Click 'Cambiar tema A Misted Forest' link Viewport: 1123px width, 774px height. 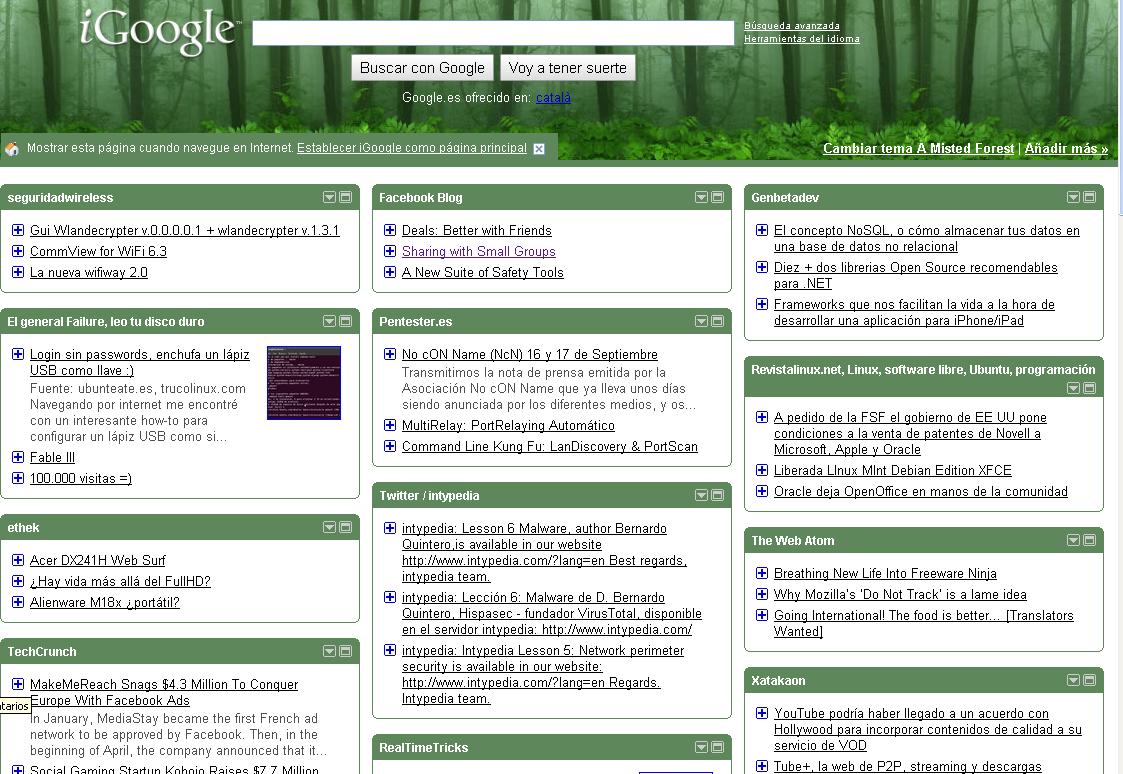tap(918, 148)
